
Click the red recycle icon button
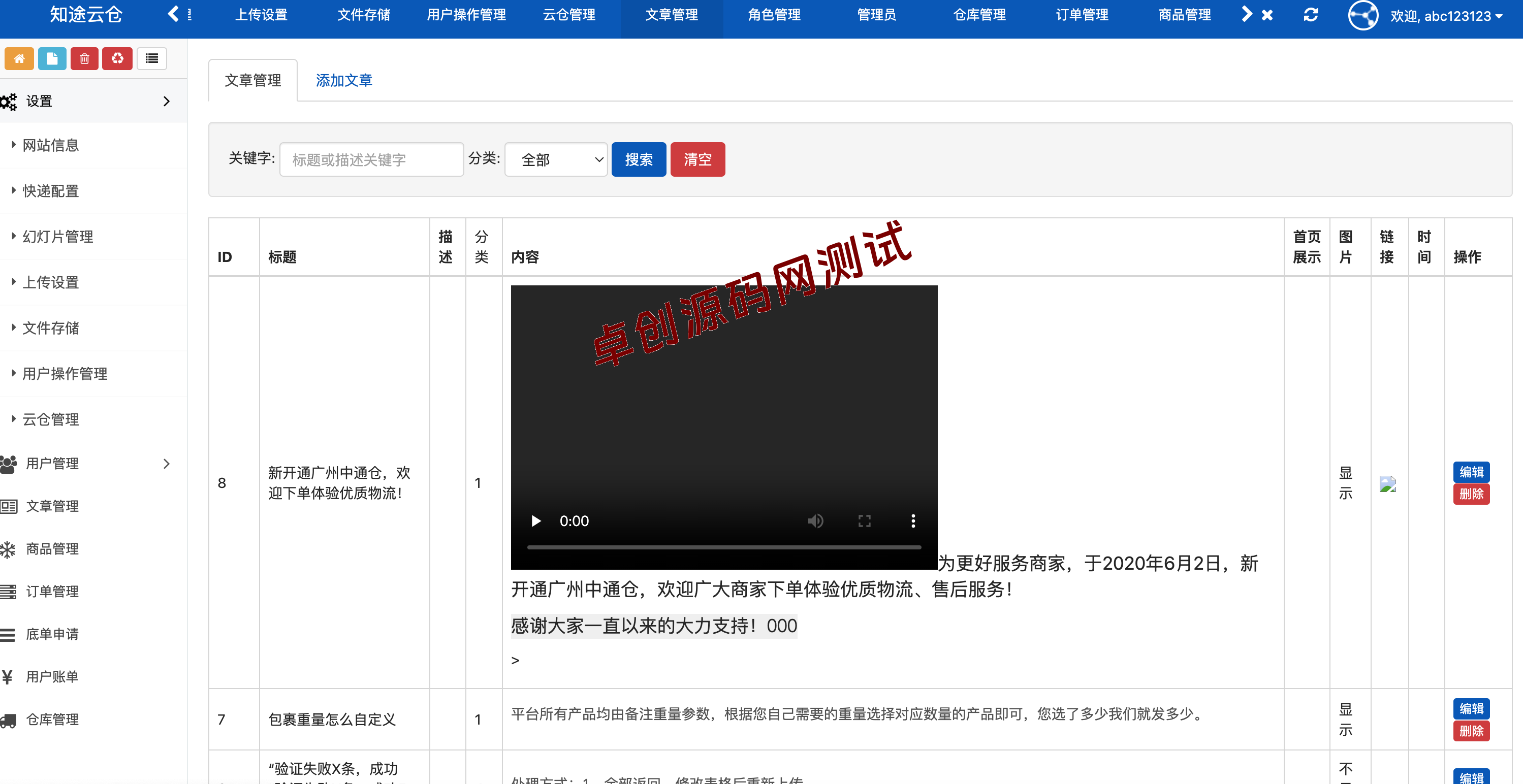[117, 58]
